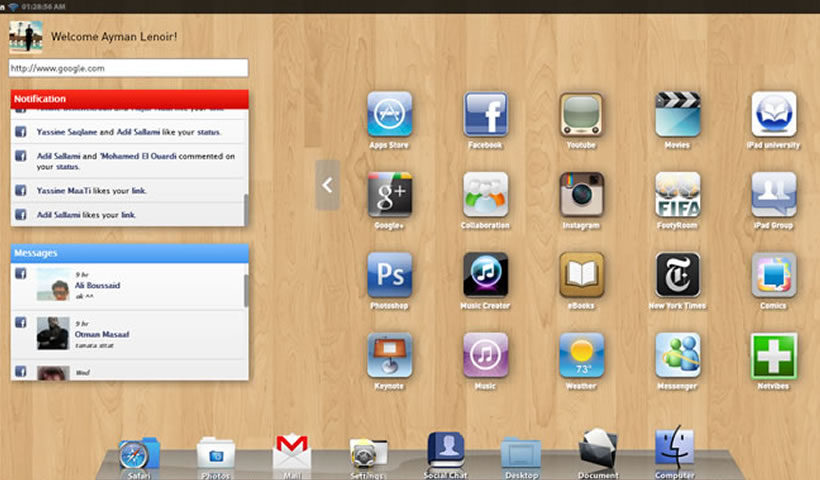Select the Notification panel header
Viewport: 820px width, 480px height.
point(129,99)
